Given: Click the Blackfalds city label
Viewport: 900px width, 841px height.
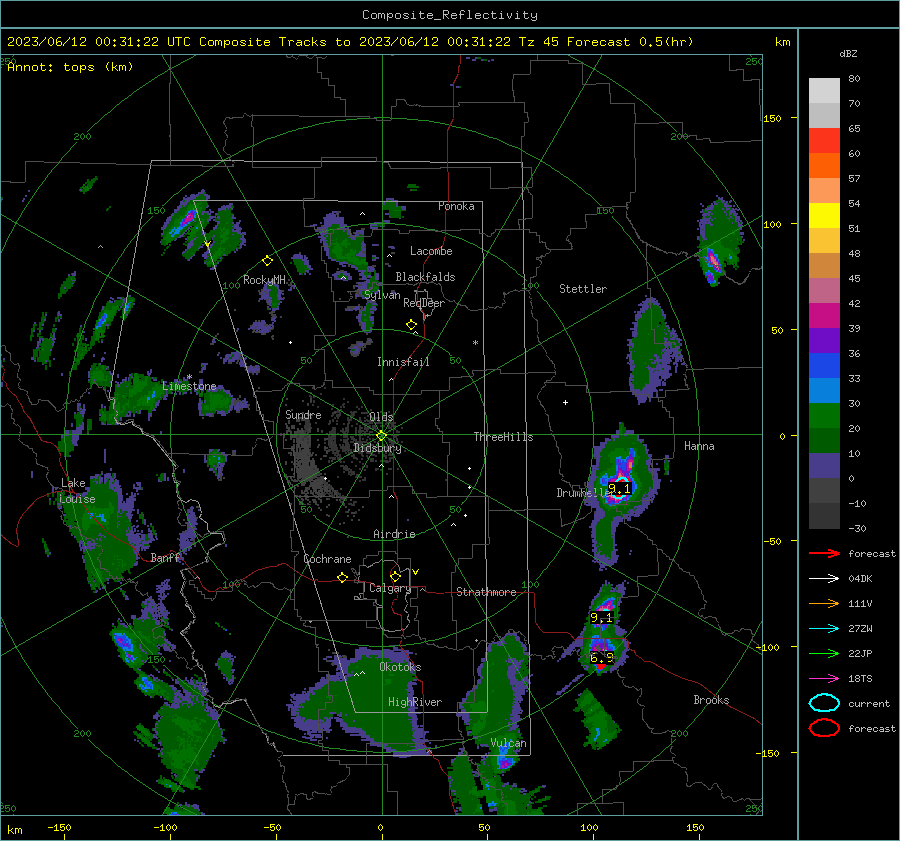Looking at the screenshot, I should (425, 277).
